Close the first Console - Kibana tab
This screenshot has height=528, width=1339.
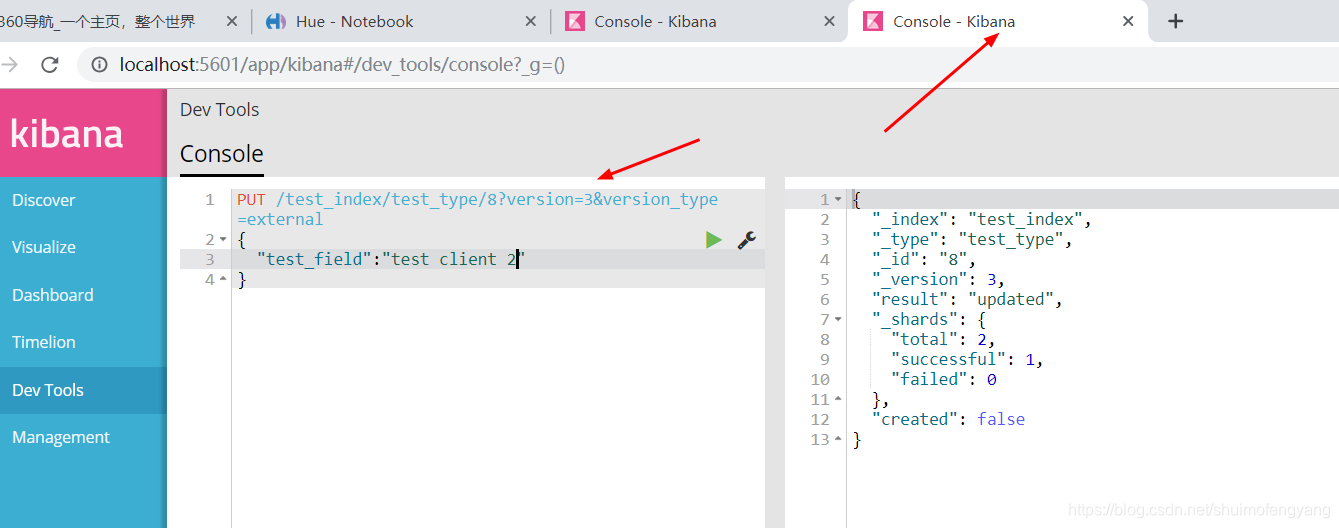(x=829, y=21)
